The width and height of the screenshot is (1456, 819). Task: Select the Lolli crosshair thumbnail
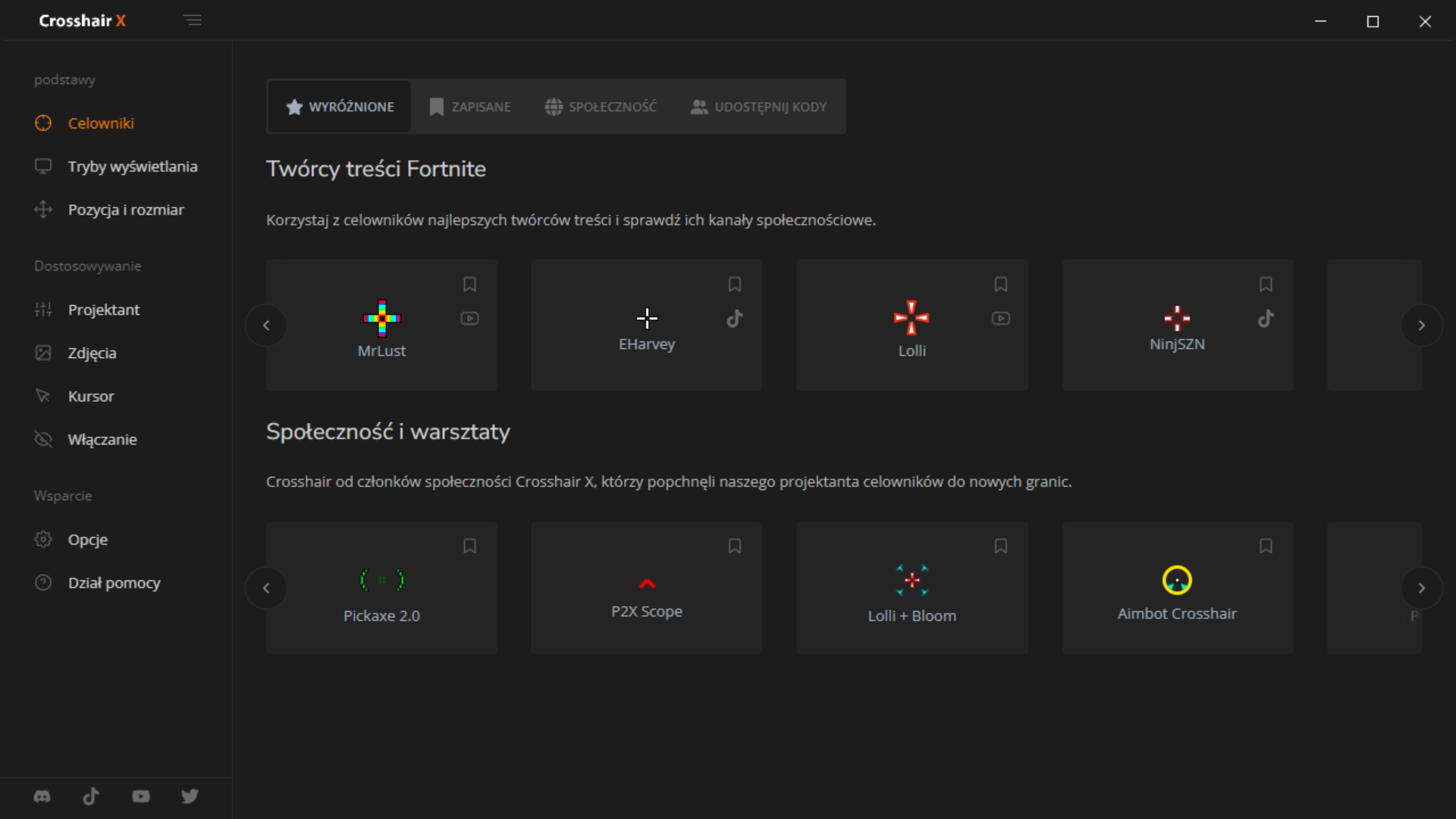(x=912, y=318)
